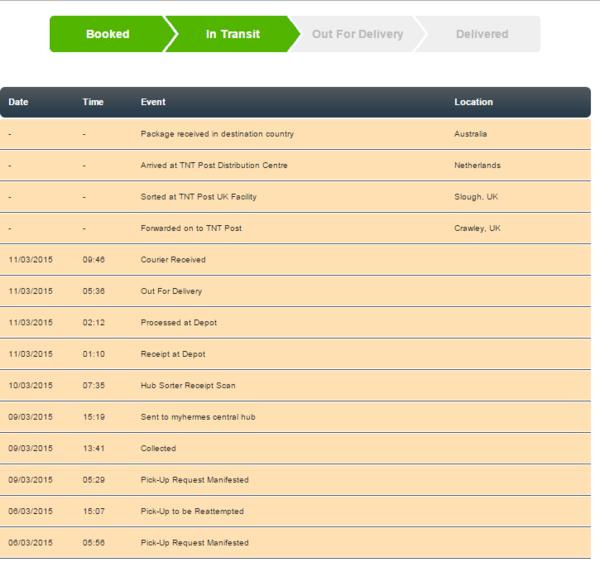600x567 pixels.
Task: Click the Date column header
Action: click(x=19, y=102)
